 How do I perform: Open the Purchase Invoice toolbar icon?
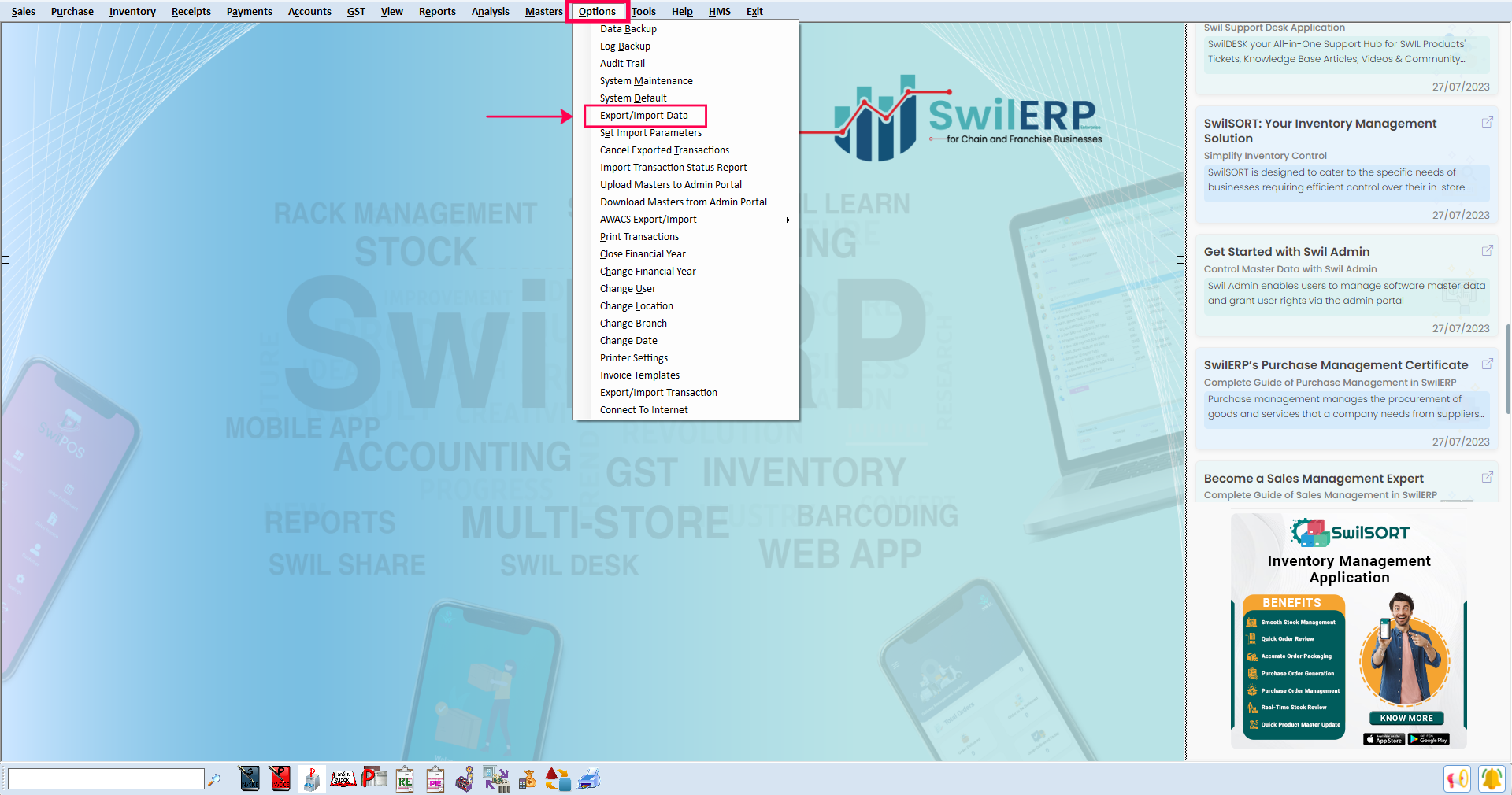tap(280, 779)
